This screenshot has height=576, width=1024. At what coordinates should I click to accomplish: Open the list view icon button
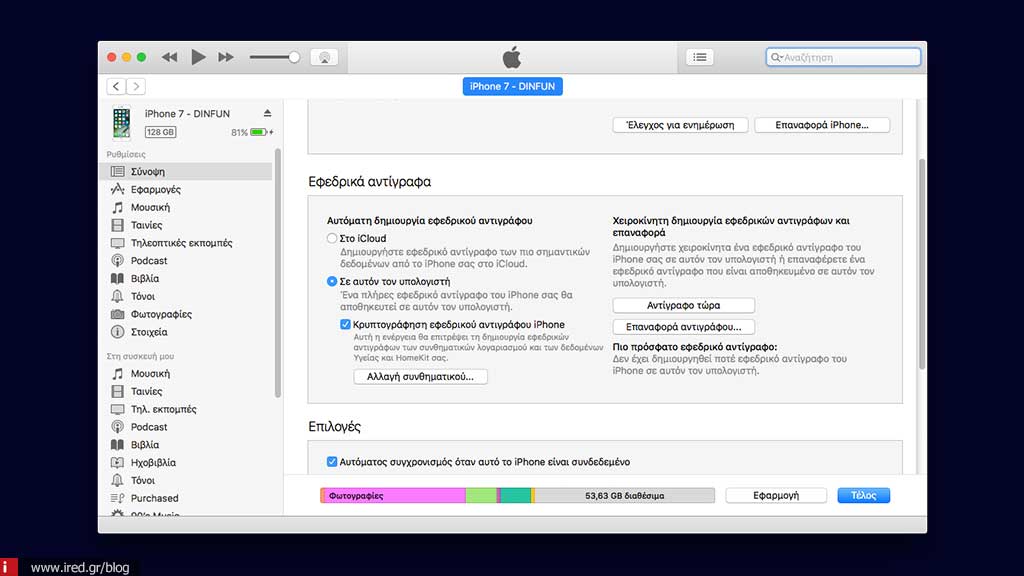[x=699, y=57]
